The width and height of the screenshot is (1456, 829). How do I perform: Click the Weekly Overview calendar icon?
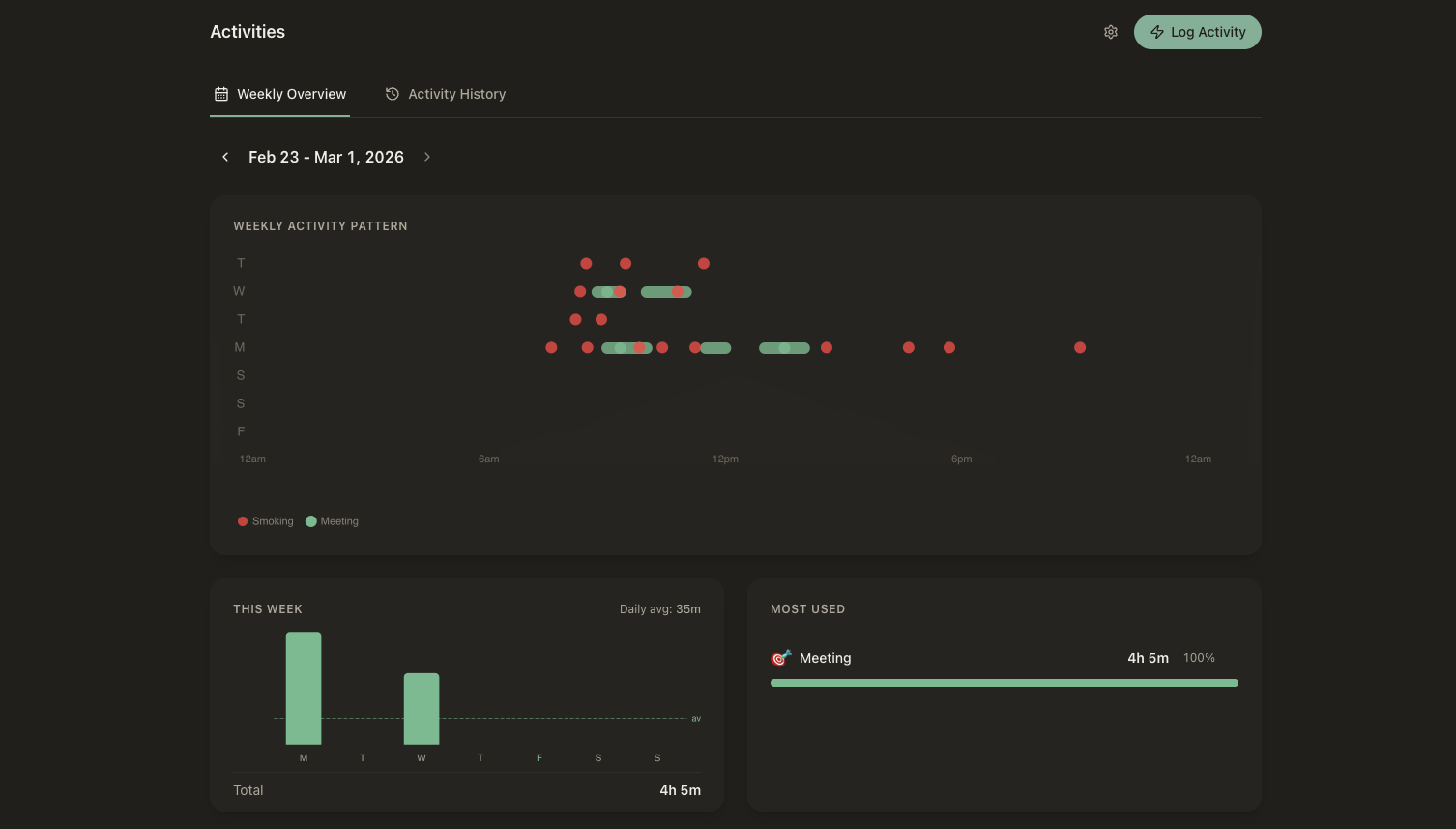pyautogui.click(x=221, y=94)
